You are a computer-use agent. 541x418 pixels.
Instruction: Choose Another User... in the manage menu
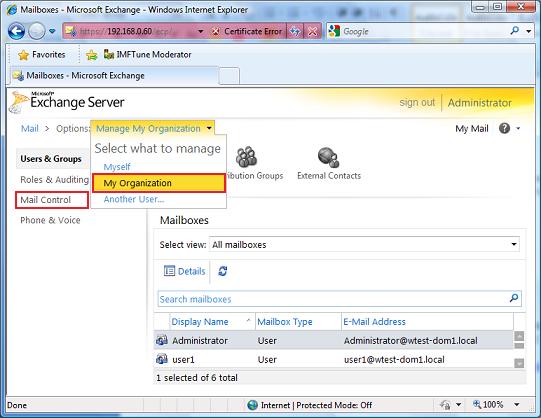[134, 199]
